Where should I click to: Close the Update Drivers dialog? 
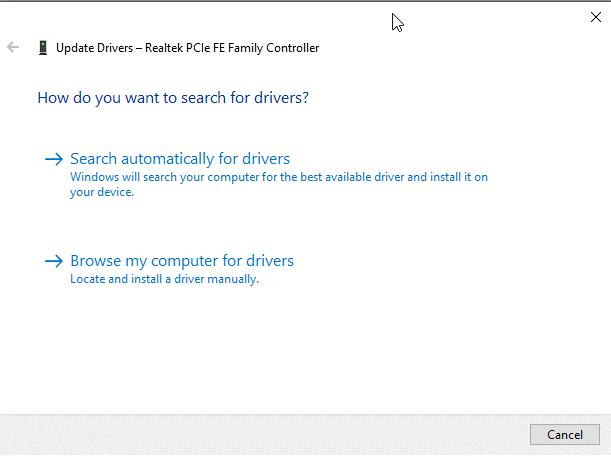[595, 17]
